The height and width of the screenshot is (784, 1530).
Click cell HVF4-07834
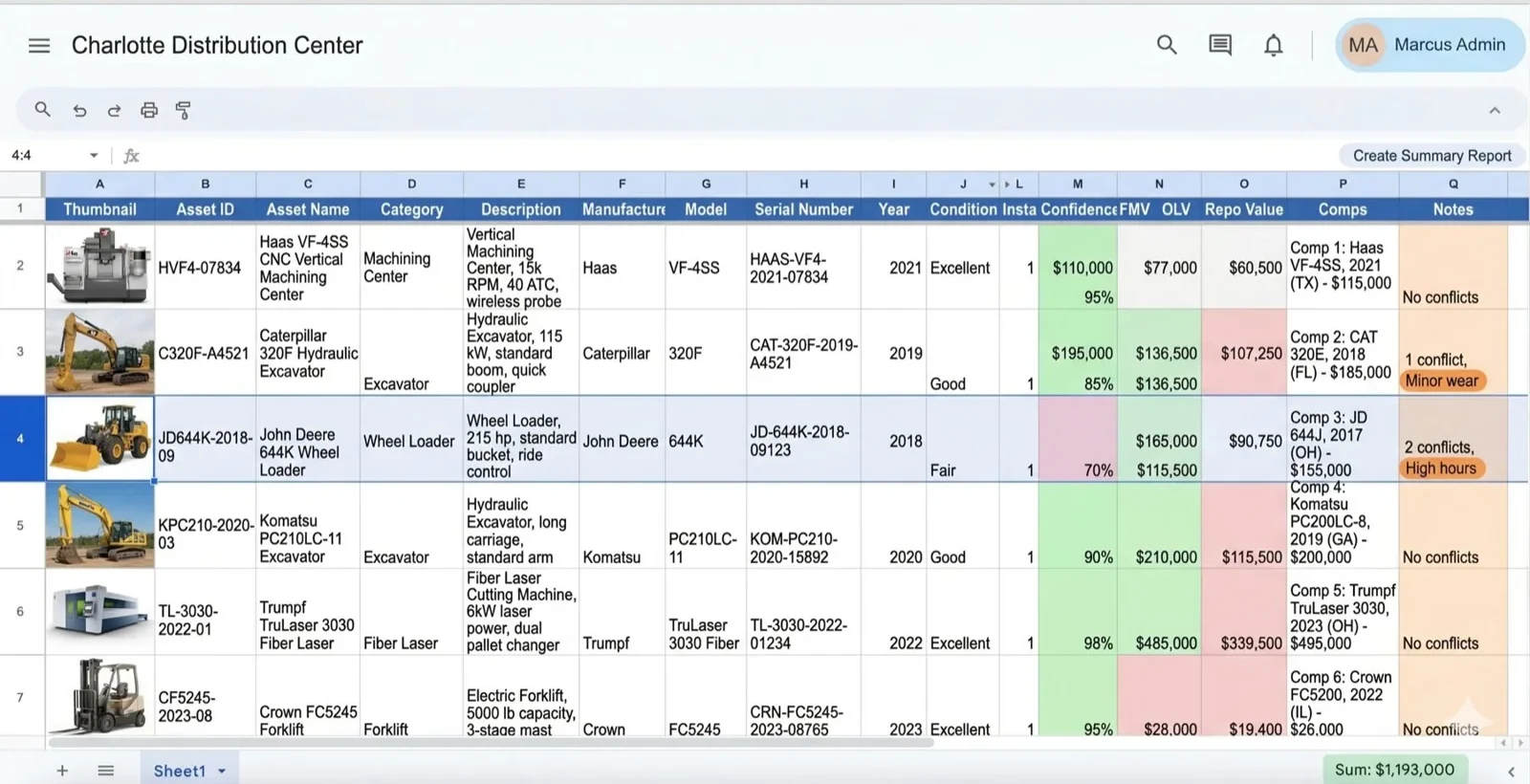[x=205, y=268]
